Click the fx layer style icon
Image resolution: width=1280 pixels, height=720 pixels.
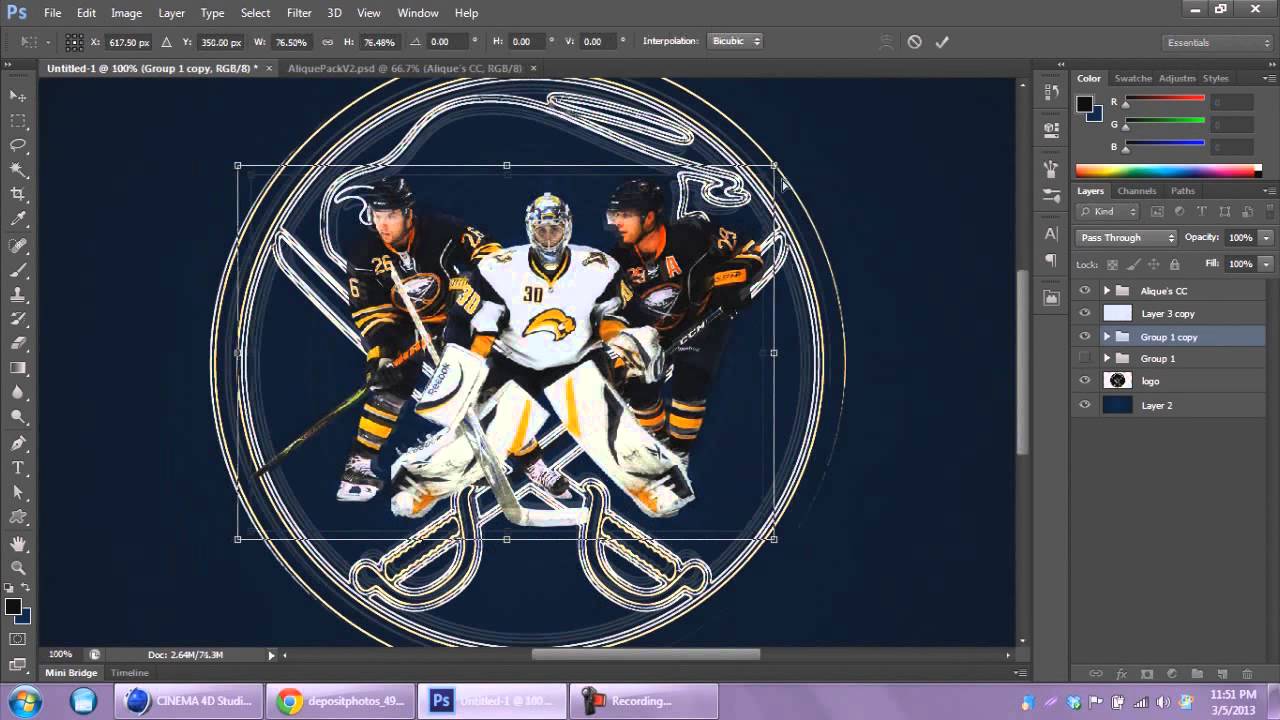coord(1121,674)
